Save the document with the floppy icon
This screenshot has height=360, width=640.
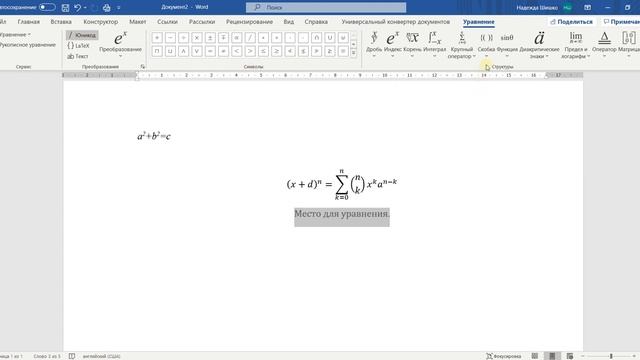(x=65, y=7)
